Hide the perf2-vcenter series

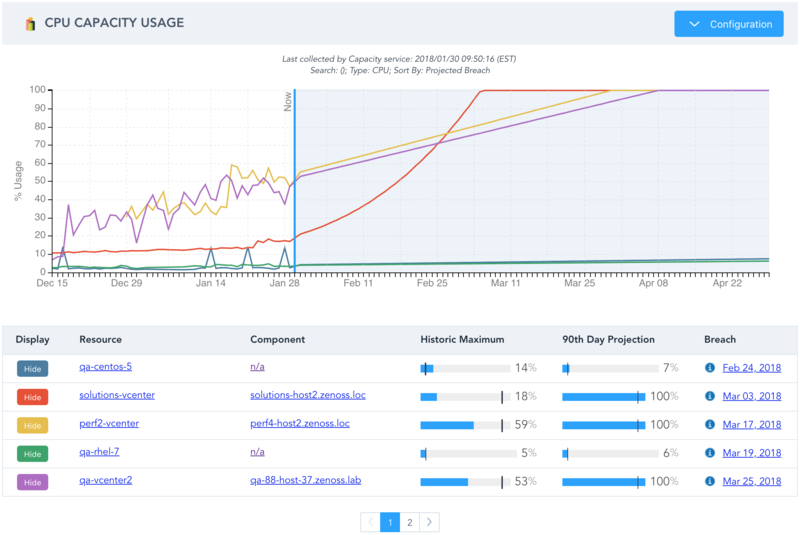(33, 425)
